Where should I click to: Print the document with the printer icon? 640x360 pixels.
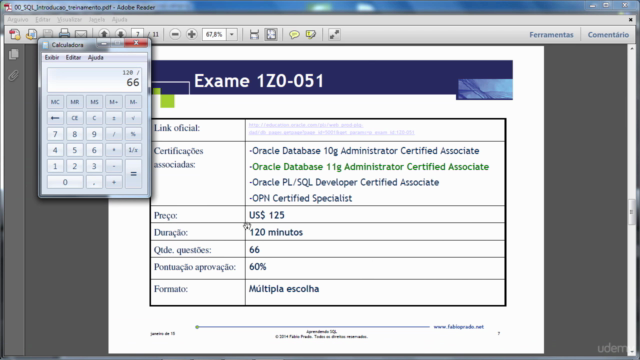(x=64, y=34)
